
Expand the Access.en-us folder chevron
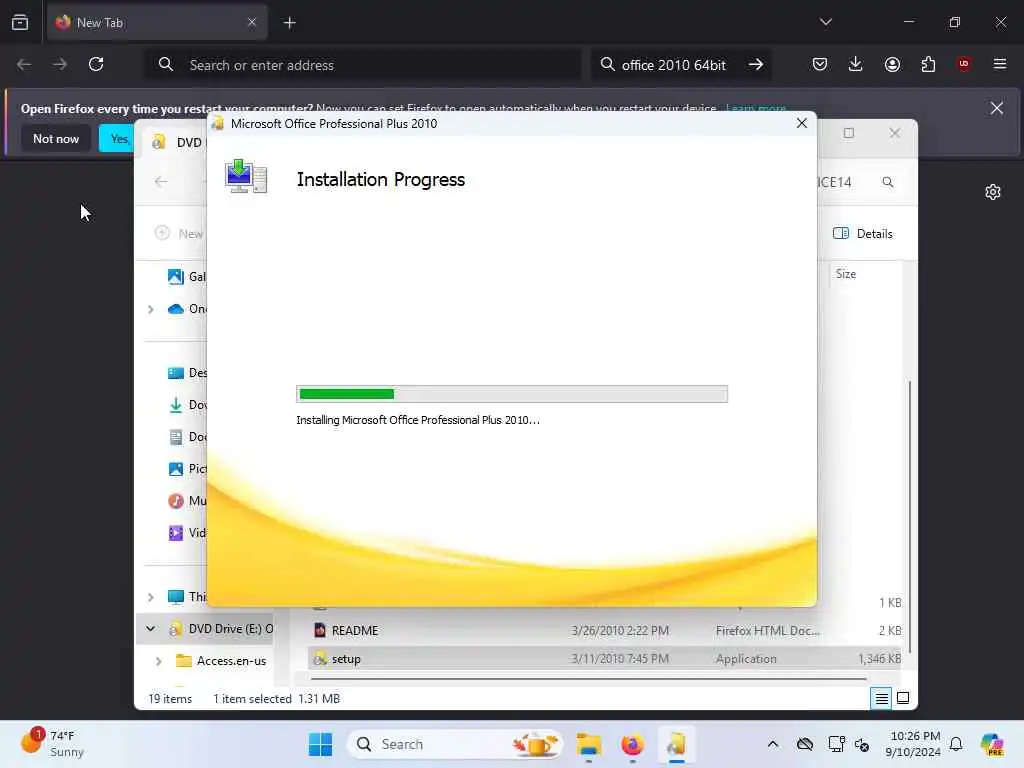[159, 661]
